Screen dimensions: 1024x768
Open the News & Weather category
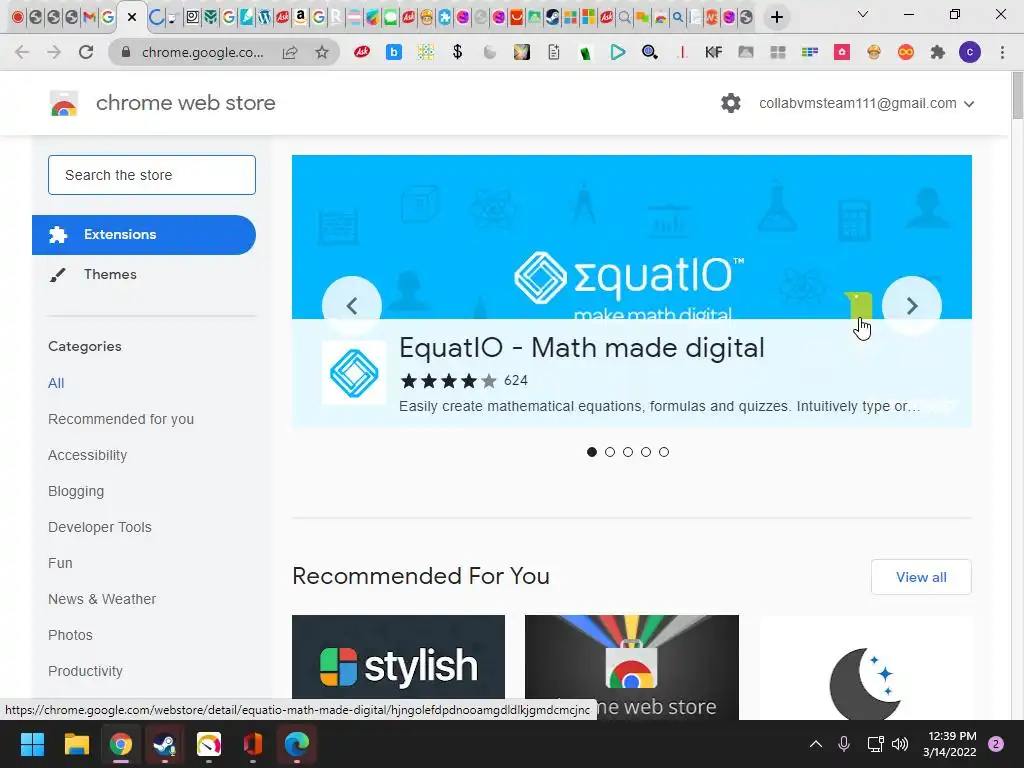(102, 599)
